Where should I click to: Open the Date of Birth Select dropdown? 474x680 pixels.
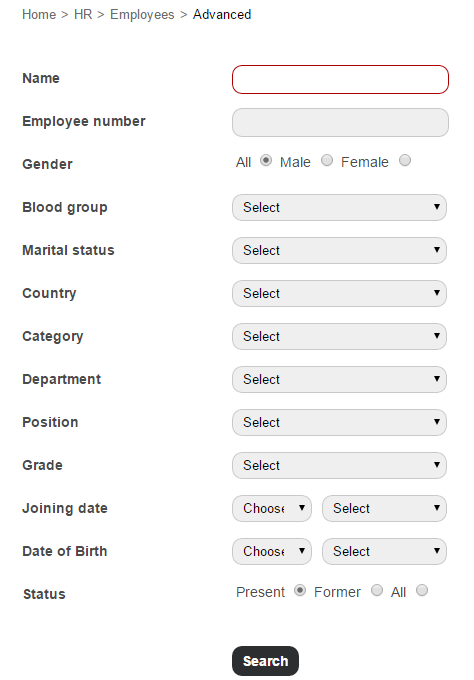point(384,551)
